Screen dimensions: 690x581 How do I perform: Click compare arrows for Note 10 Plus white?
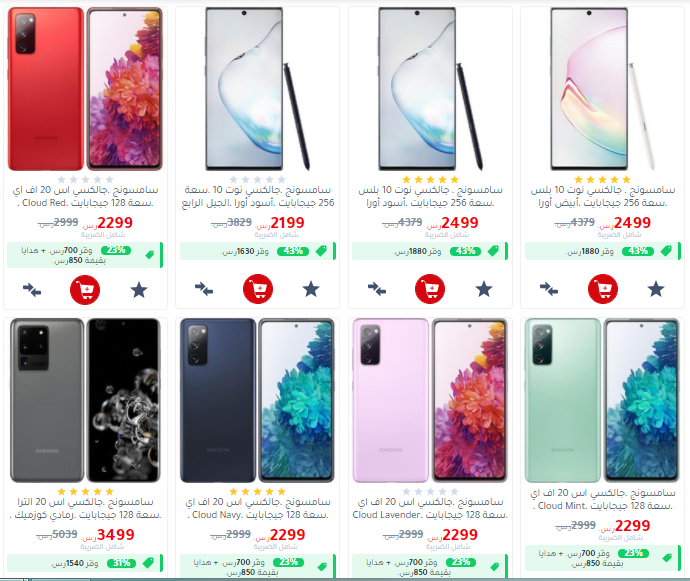(x=549, y=289)
